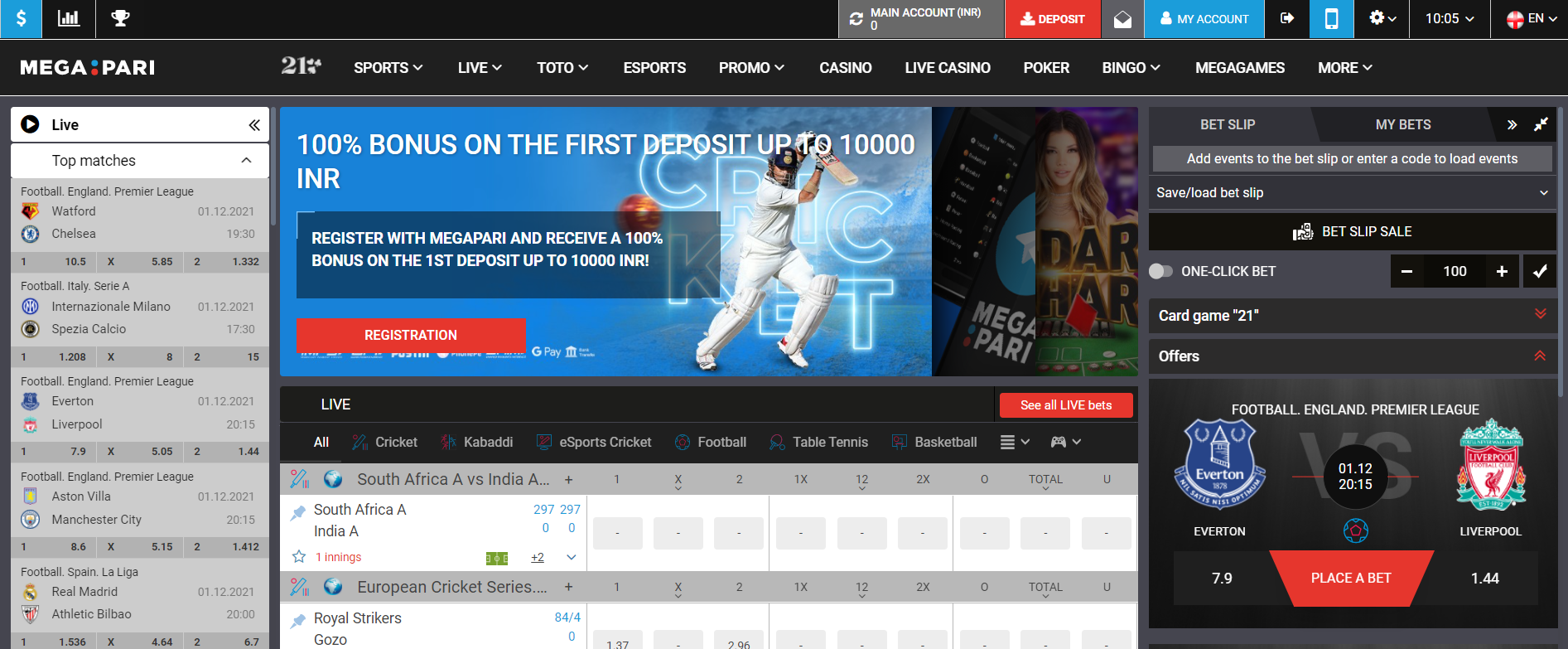Screen dimensions: 1568x649
Task: Select odds 1.208 for Internazionale Milano
Action: [x=55, y=357]
